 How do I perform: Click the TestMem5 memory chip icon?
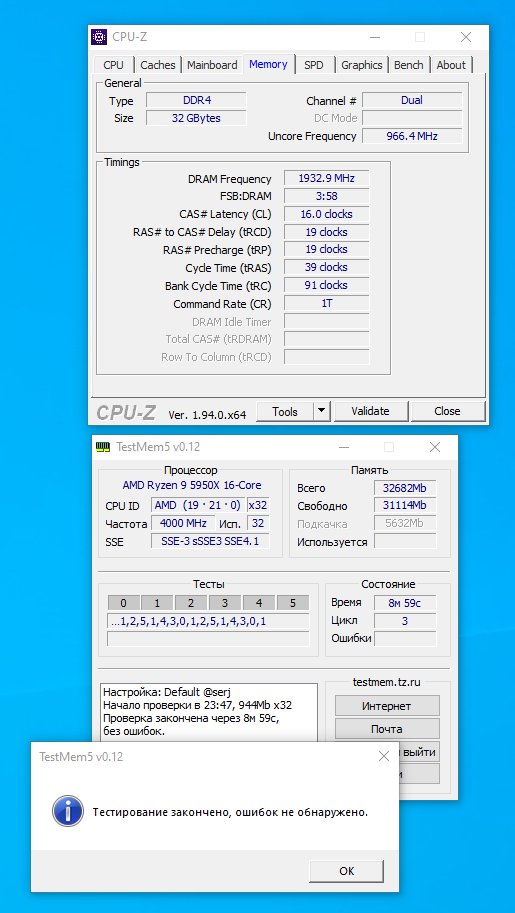(x=103, y=447)
